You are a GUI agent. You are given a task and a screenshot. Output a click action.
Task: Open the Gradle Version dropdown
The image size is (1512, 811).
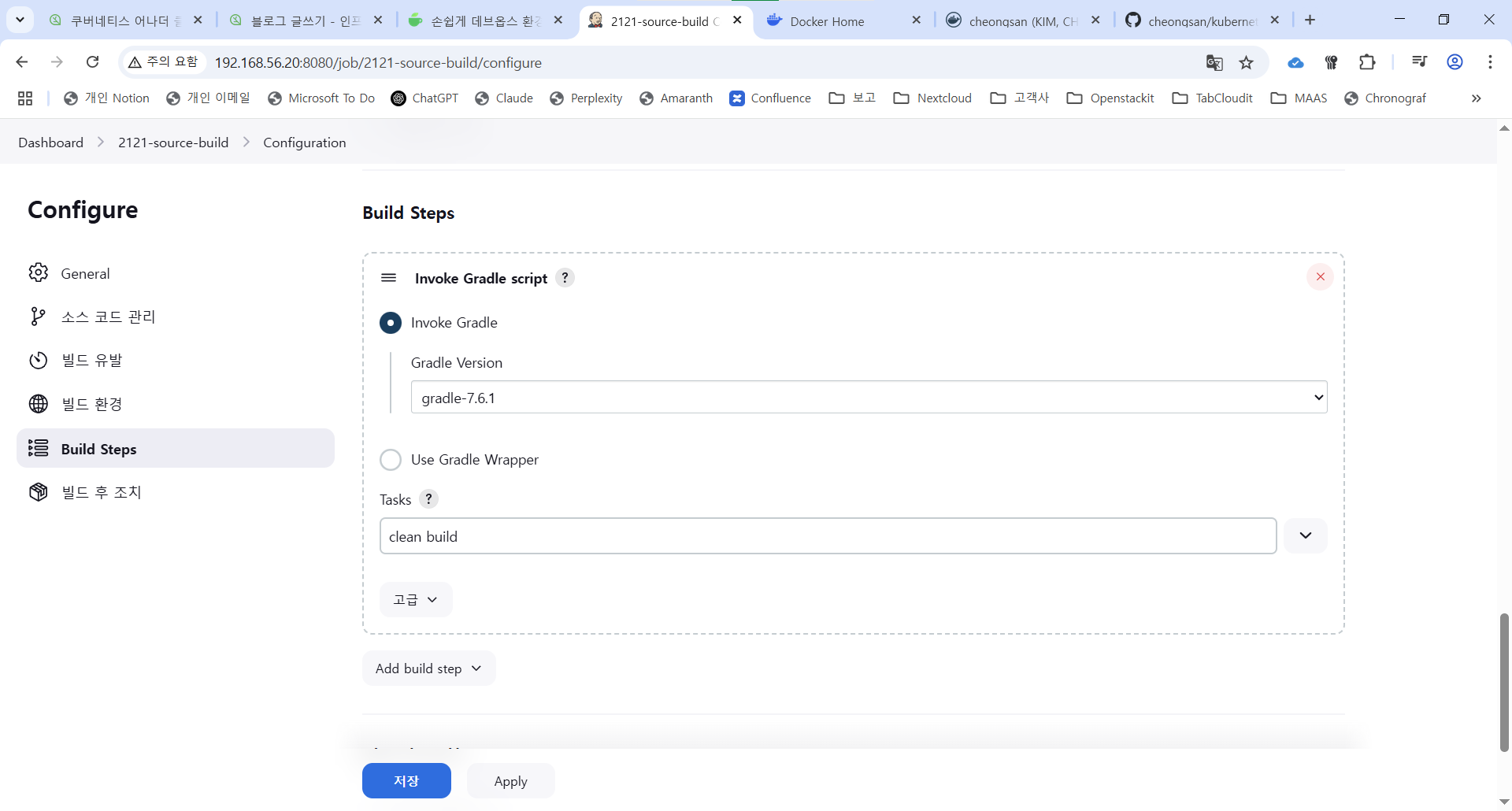click(x=869, y=398)
